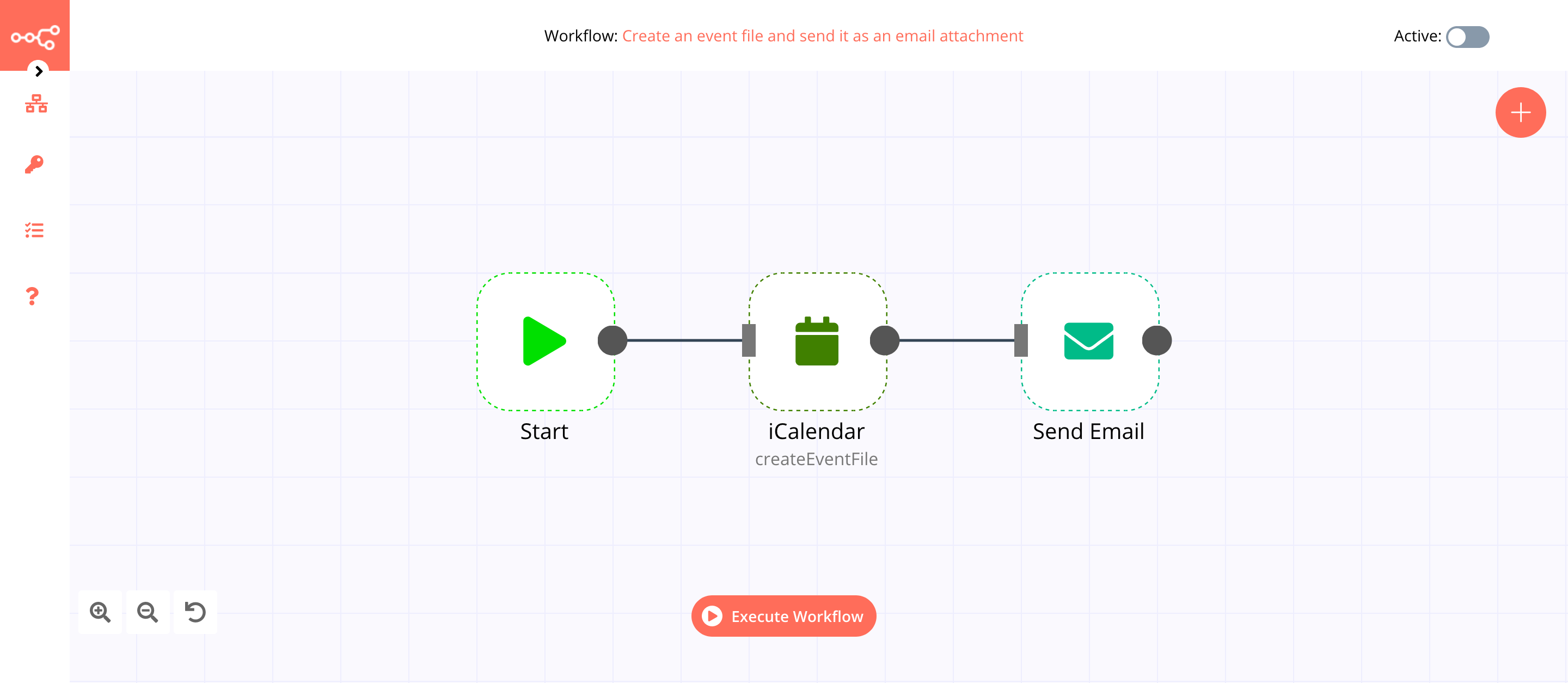
Task: Click the Send Email node icon
Action: (1088, 340)
